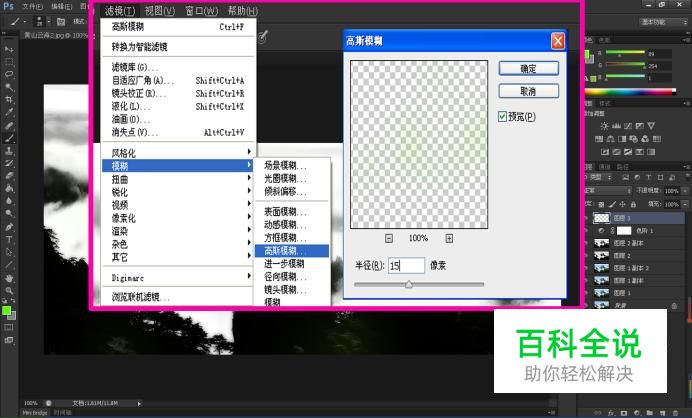The image size is (692, 418).
Task: Click the fx layer style icon
Action: coord(611,413)
